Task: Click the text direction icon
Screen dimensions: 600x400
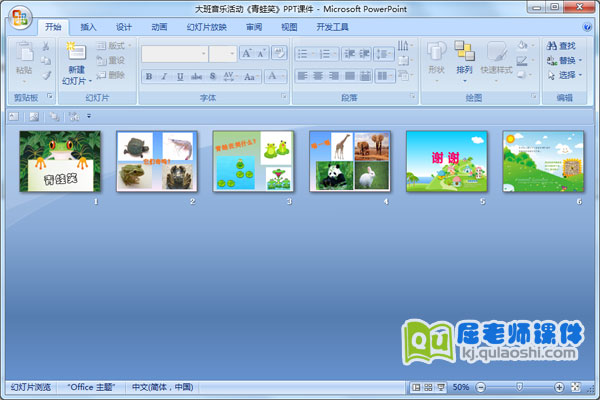Action: [403, 46]
